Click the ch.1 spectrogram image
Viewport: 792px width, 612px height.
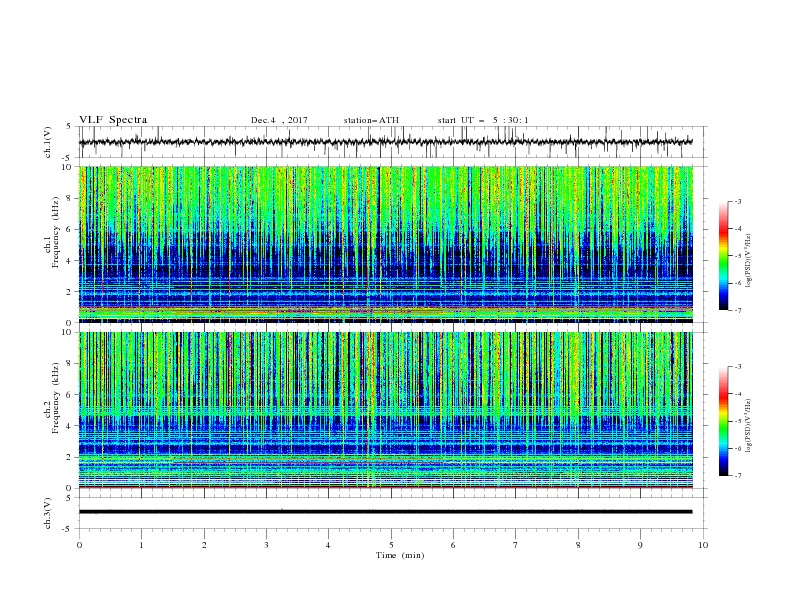point(385,244)
